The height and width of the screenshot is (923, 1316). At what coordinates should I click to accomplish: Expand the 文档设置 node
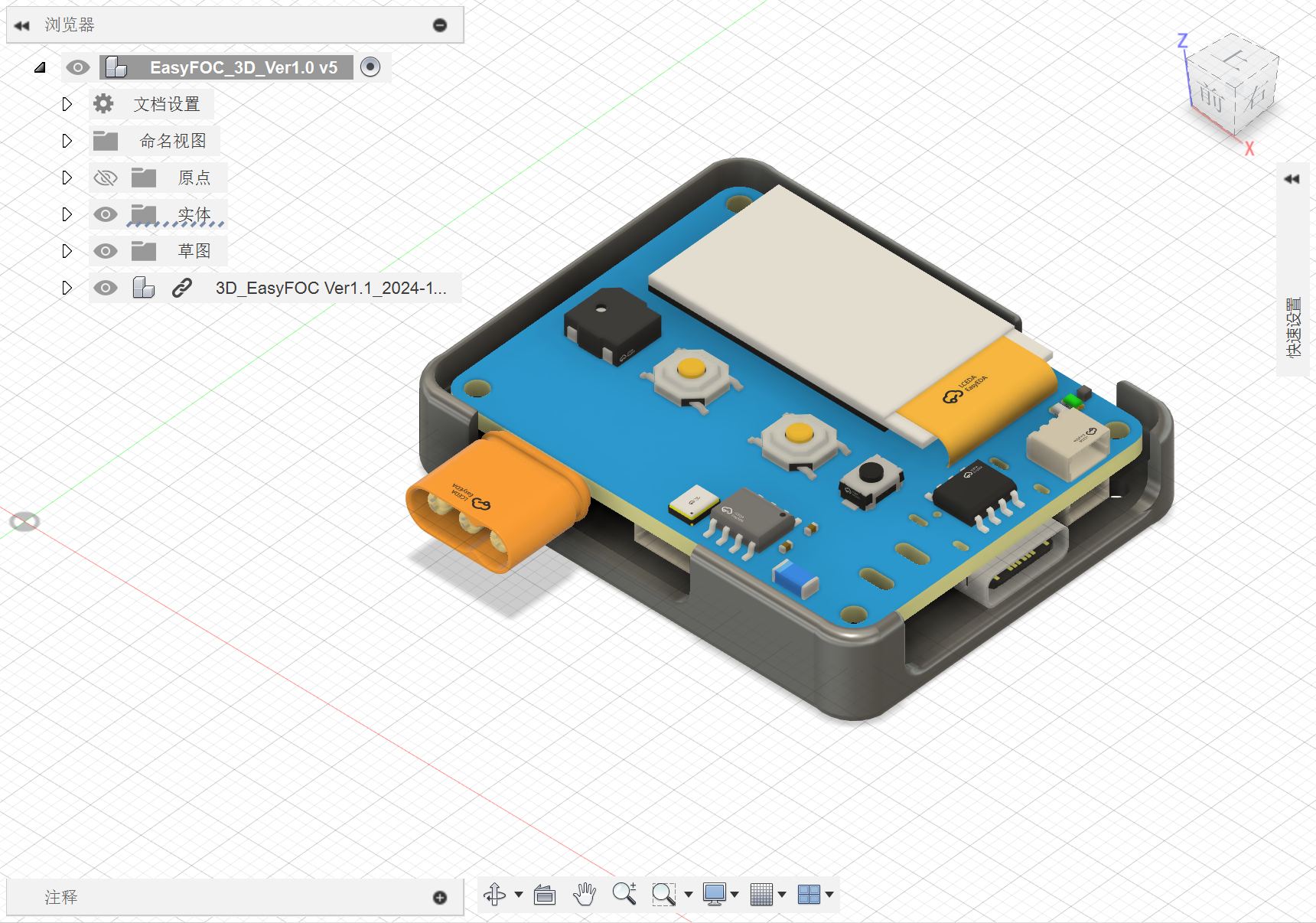coord(67,104)
